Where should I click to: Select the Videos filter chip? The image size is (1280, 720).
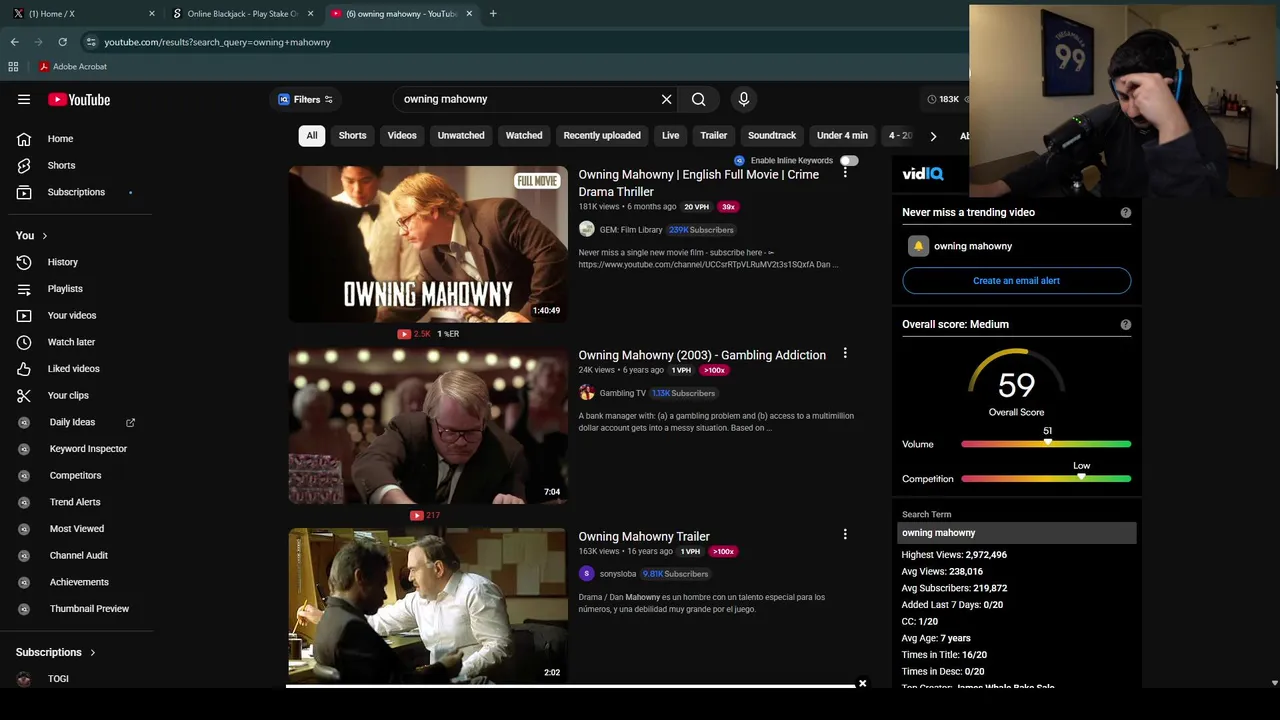point(402,135)
